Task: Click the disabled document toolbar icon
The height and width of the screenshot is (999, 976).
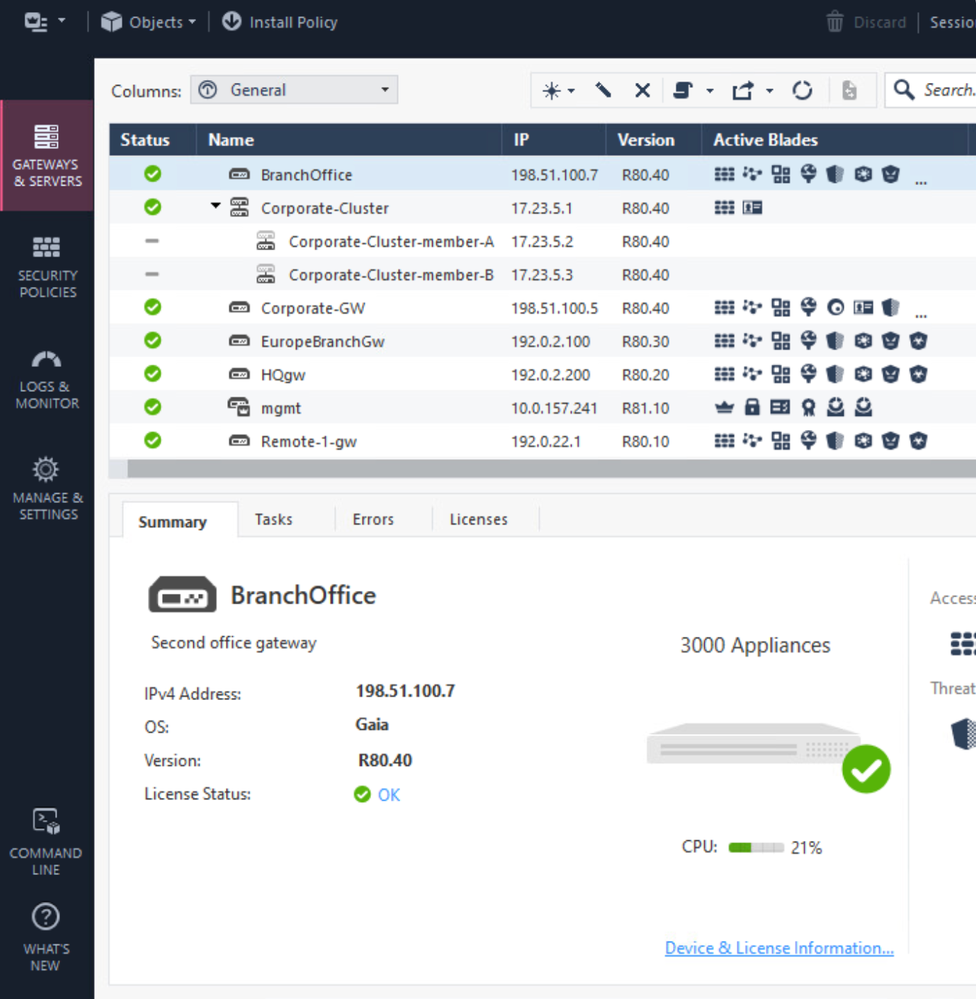Action: tap(849, 90)
